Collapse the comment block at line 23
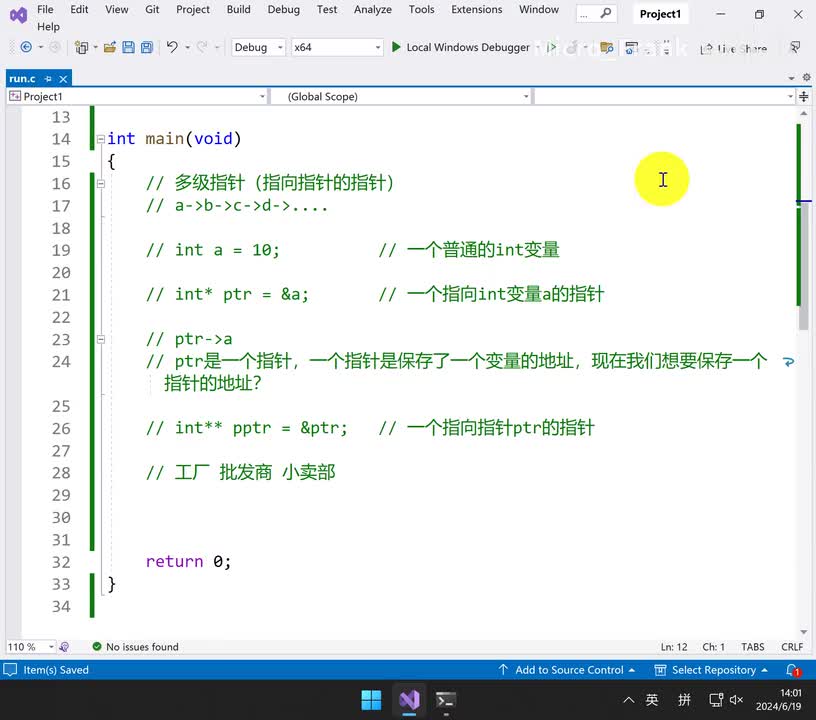Image resolution: width=816 pixels, height=720 pixels. click(101, 339)
